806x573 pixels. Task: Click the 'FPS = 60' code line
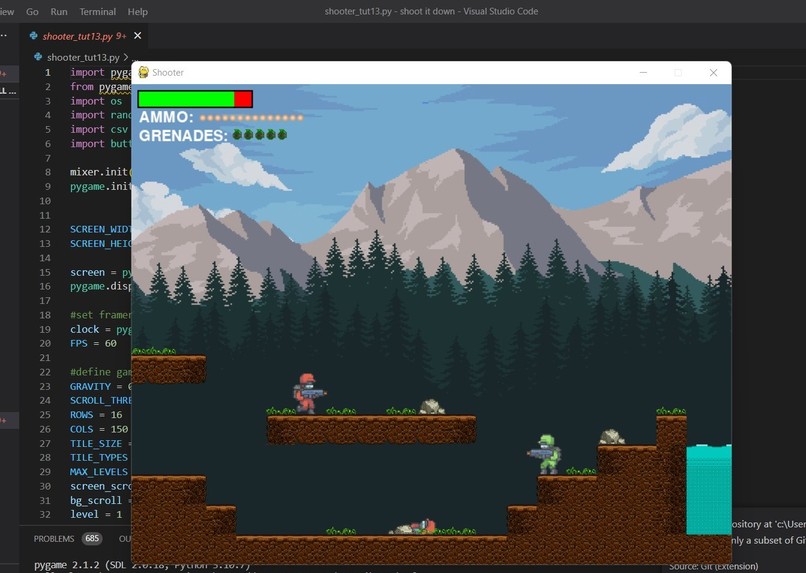coord(93,343)
